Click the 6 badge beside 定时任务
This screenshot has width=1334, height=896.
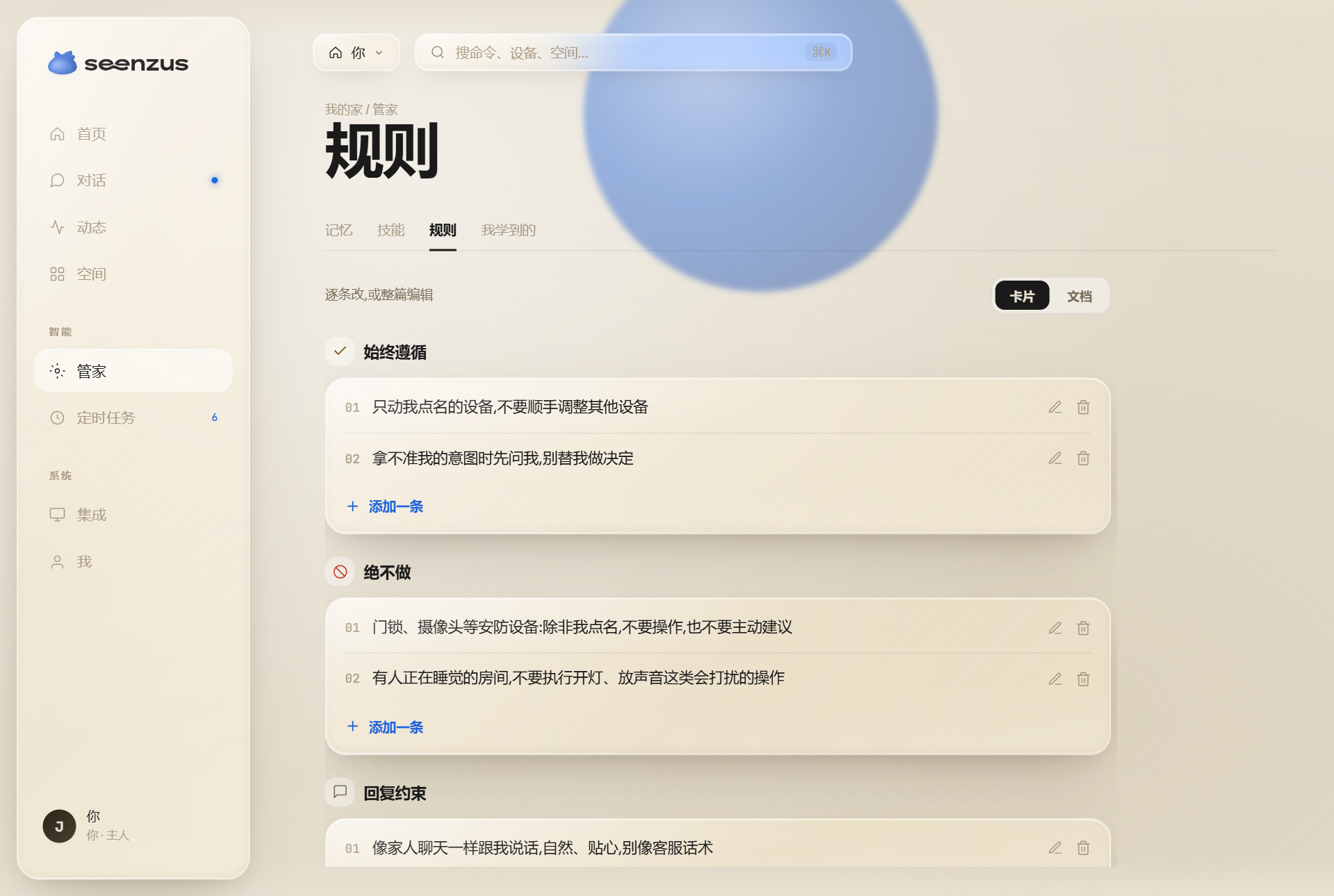[215, 417]
